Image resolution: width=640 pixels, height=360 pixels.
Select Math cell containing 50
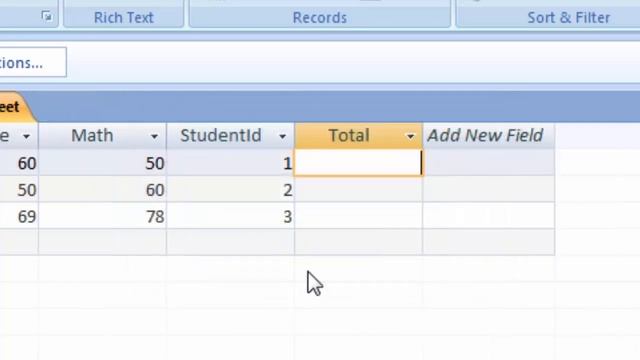102,163
